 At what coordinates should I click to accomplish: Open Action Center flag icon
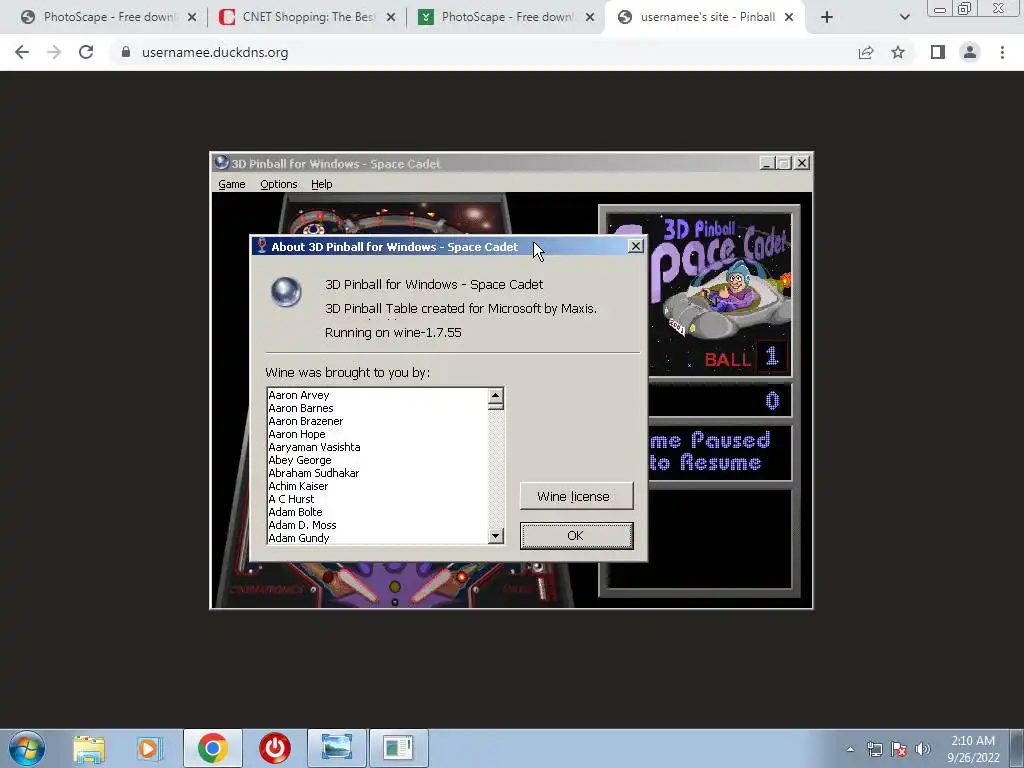[x=899, y=749]
